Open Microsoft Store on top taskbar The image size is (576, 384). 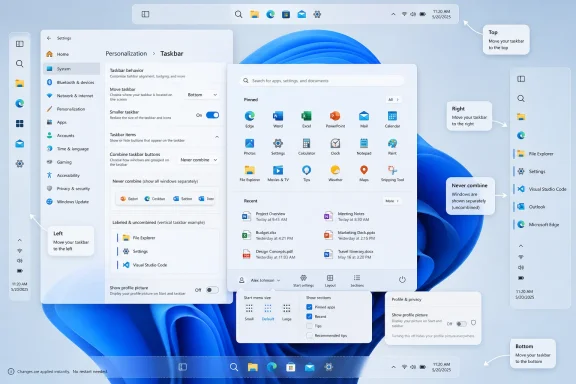286,14
